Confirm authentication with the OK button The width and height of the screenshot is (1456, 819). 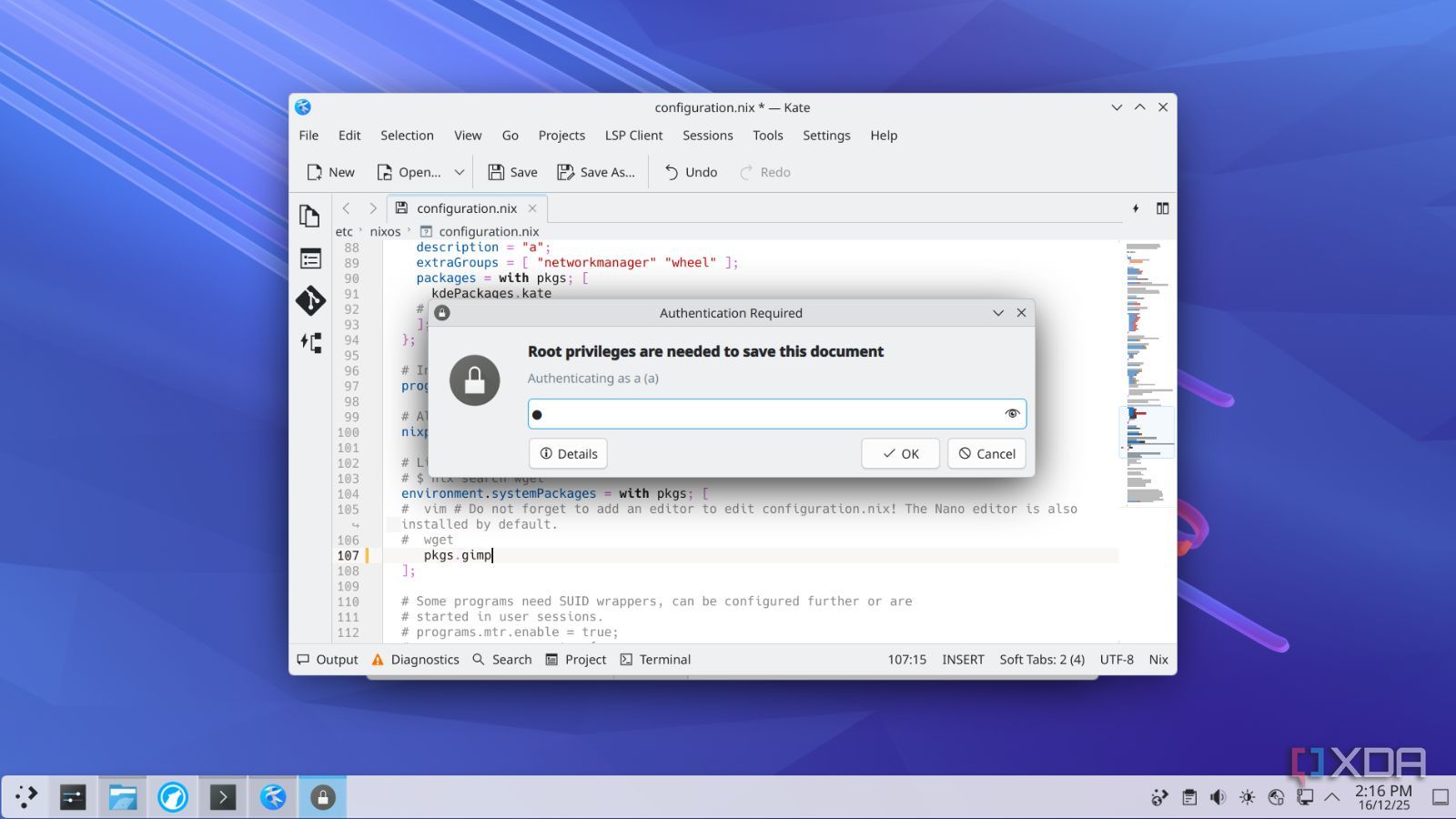pos(900,453)
